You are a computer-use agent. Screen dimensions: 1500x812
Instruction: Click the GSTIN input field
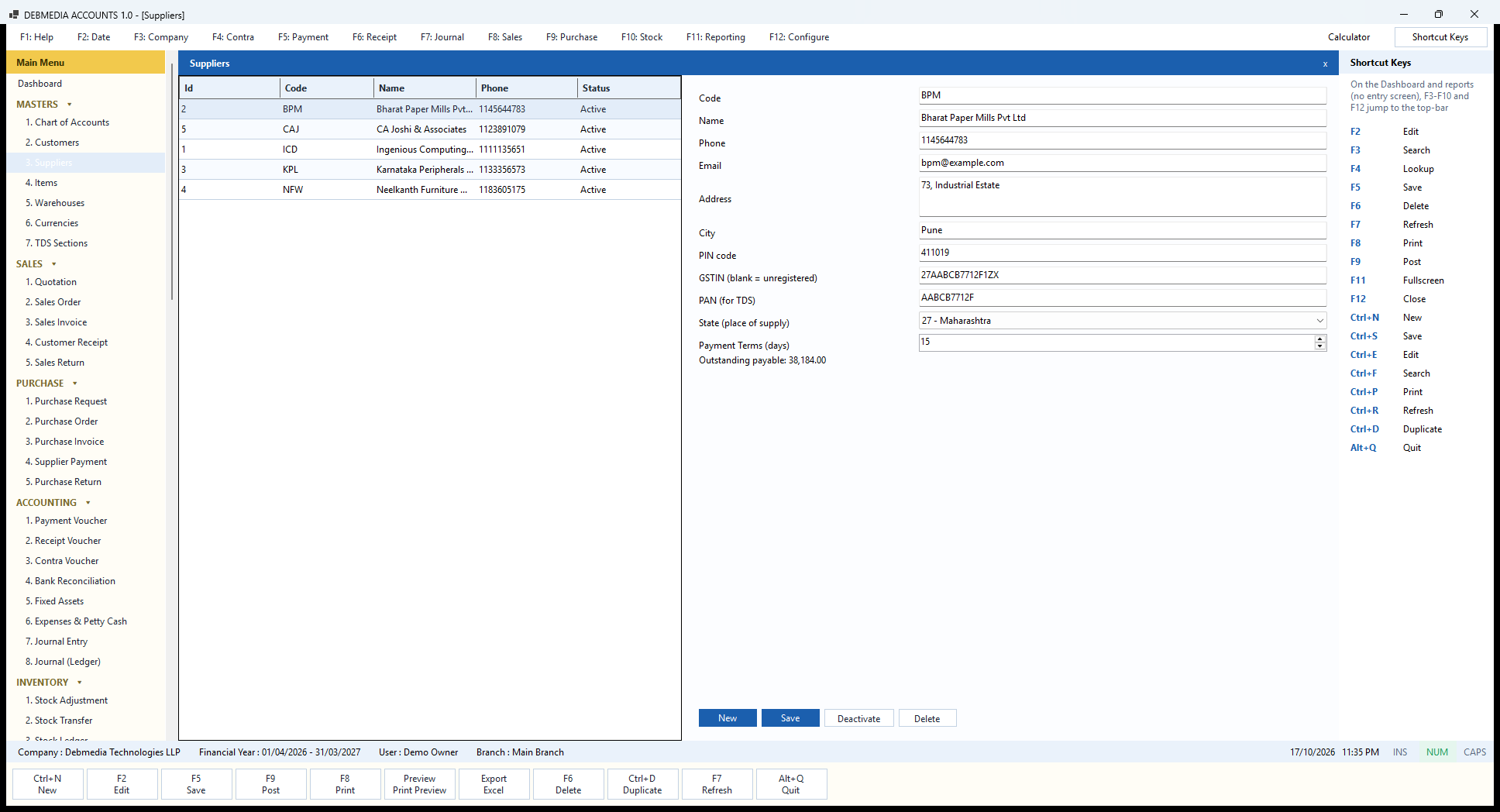pos(1123,275)
